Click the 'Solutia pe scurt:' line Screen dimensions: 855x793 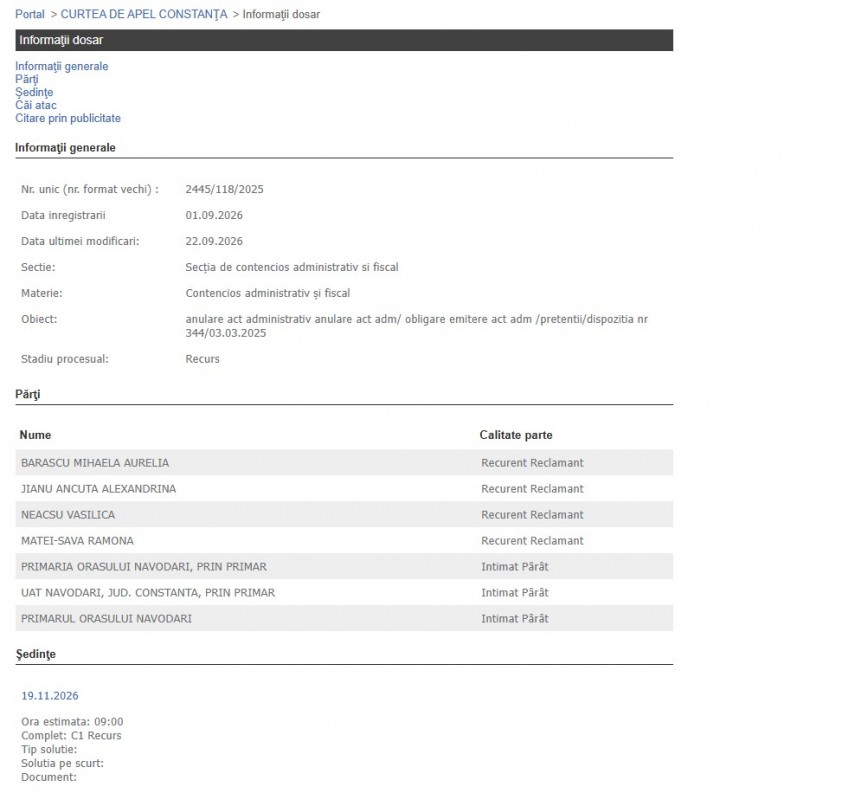click(x=62, y=764)
